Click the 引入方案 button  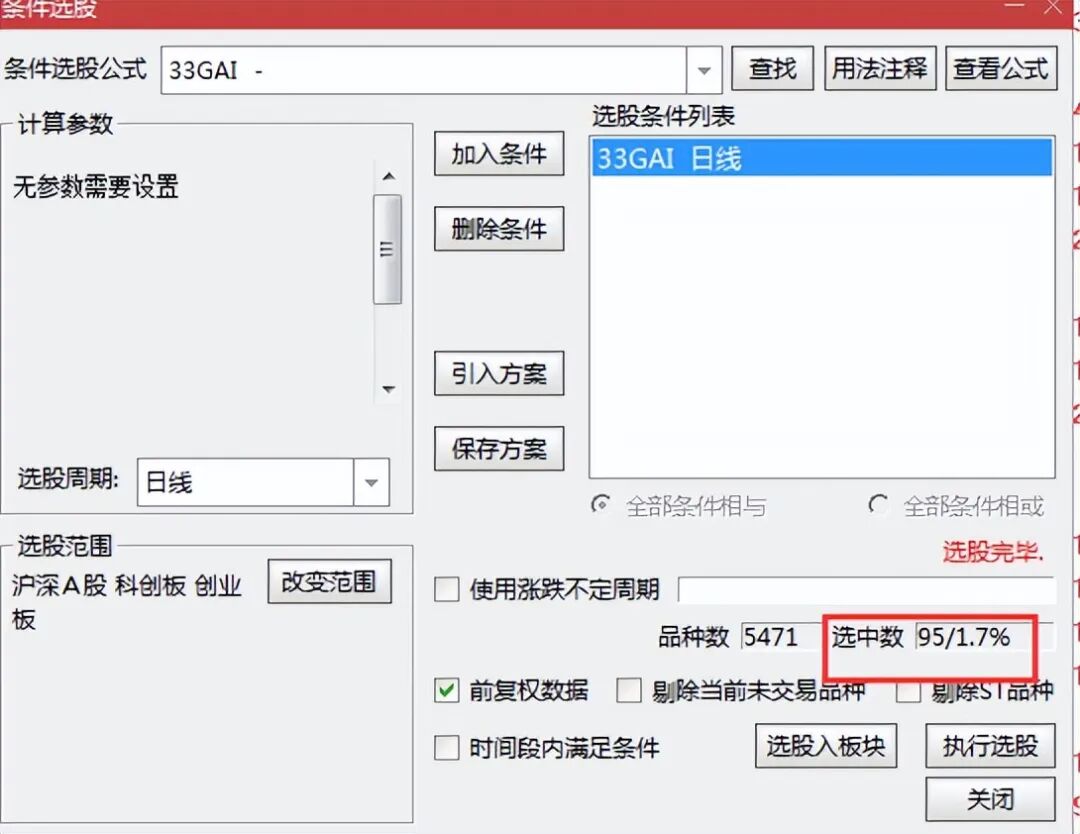[499, 373]
